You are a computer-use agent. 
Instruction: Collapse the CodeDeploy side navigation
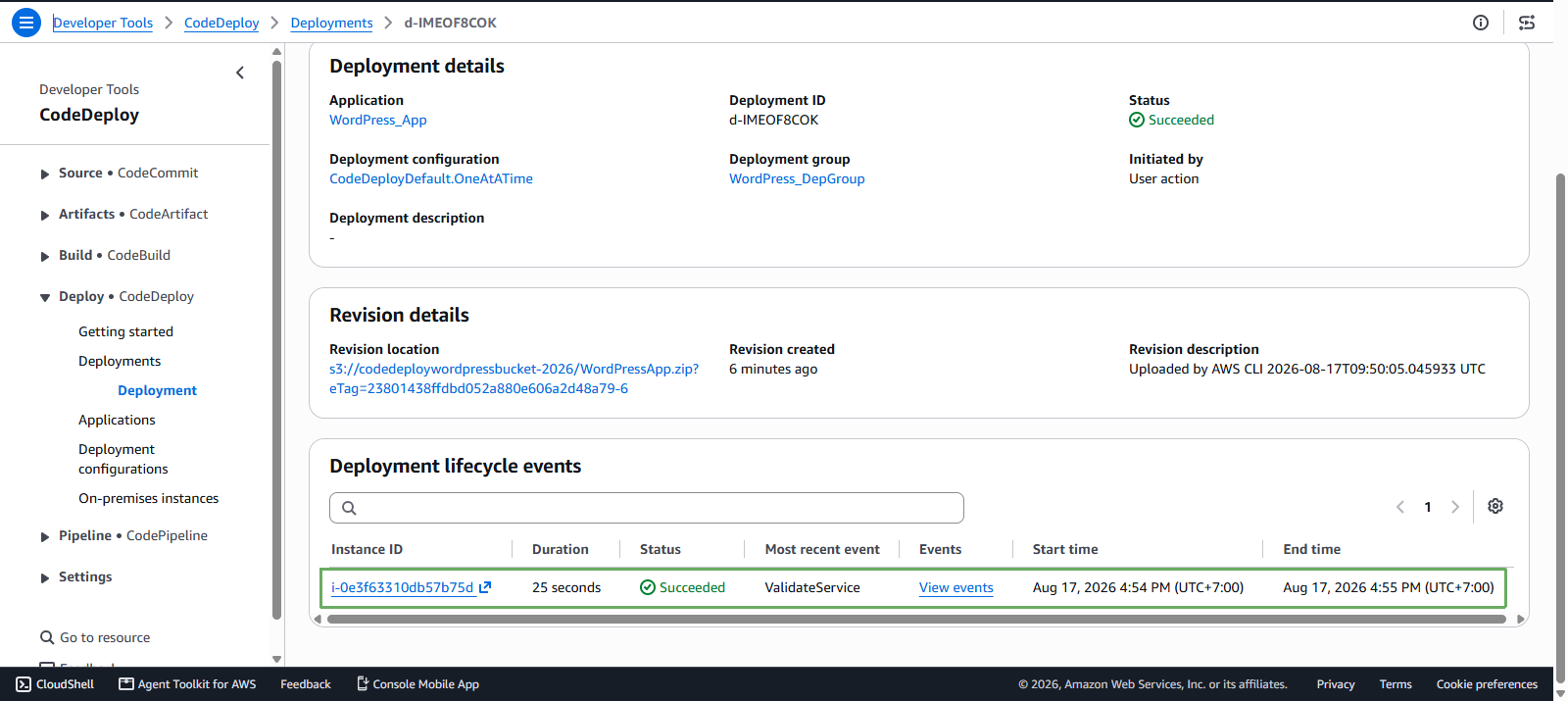(240, 73)
